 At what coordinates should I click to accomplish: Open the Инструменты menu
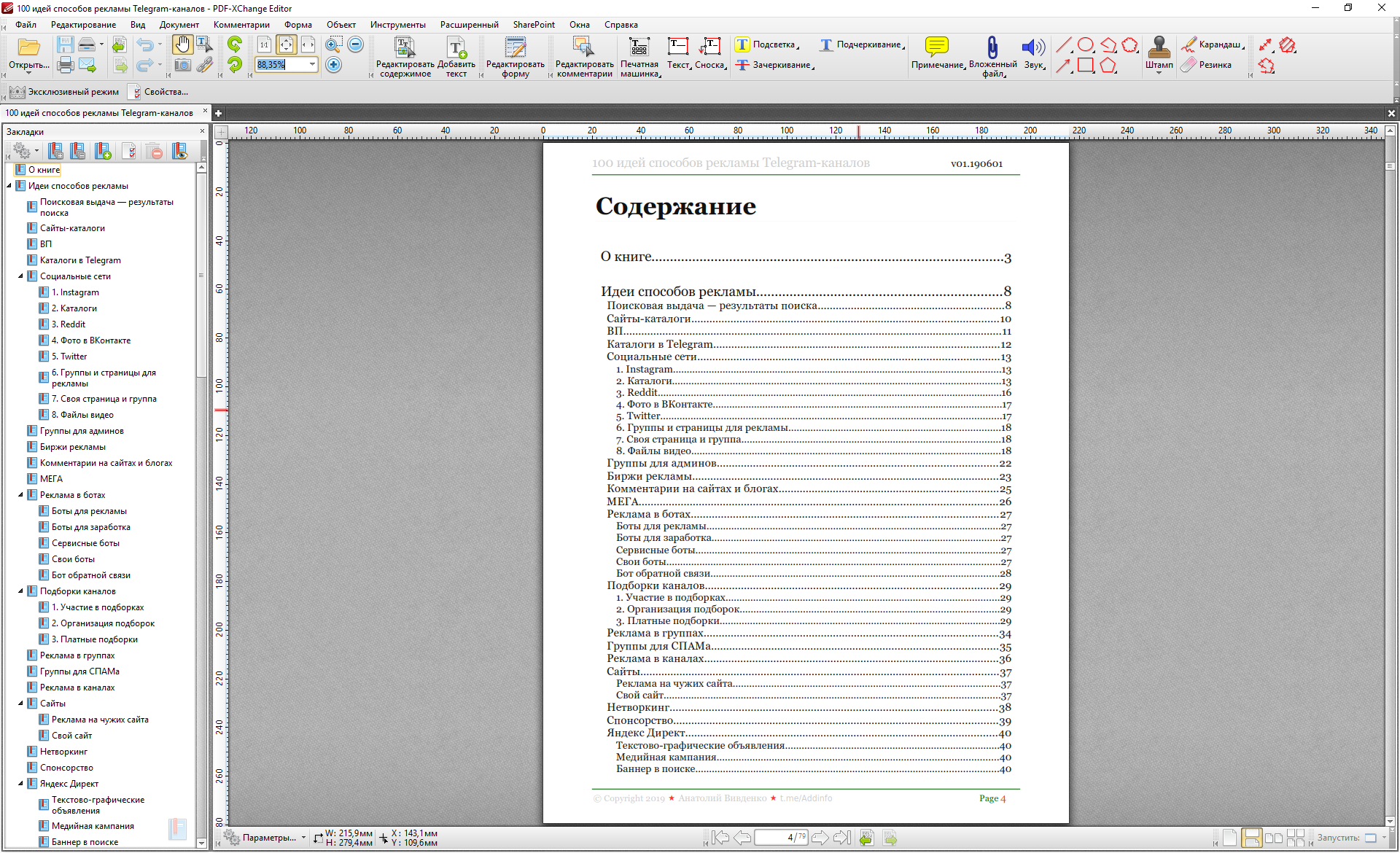point(397,25)
